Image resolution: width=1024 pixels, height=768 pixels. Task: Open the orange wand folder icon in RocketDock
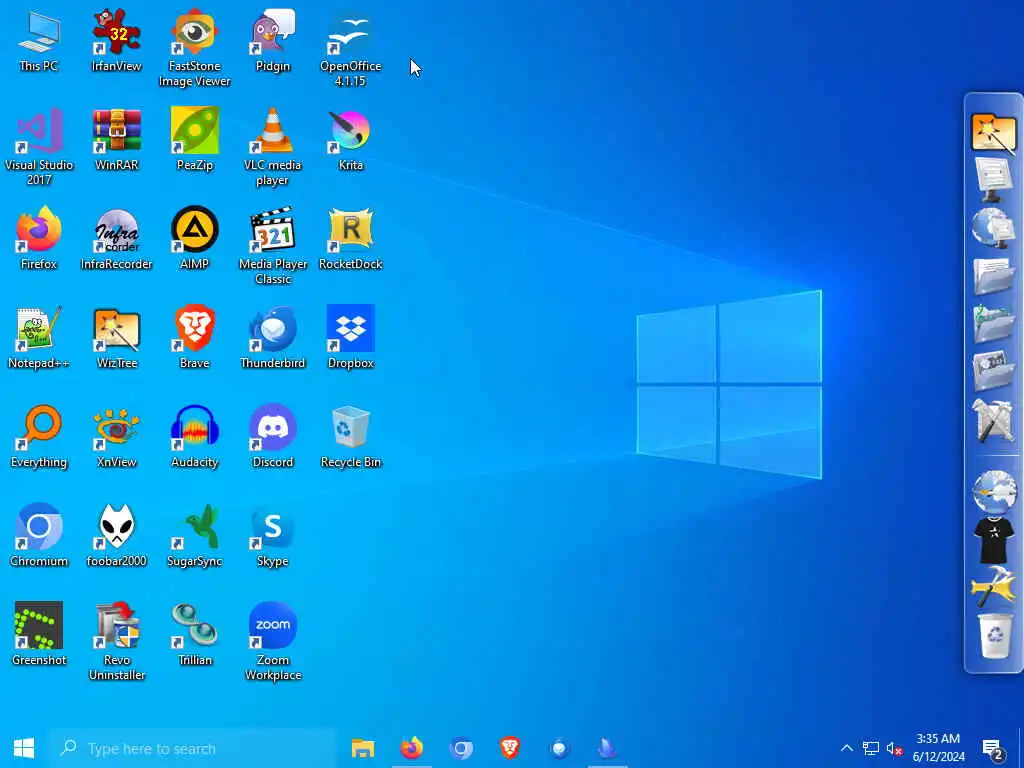(x=993, y=133)
